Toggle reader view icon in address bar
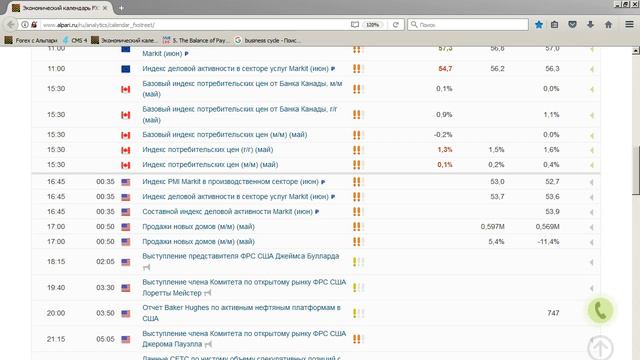 coord(355,25)
